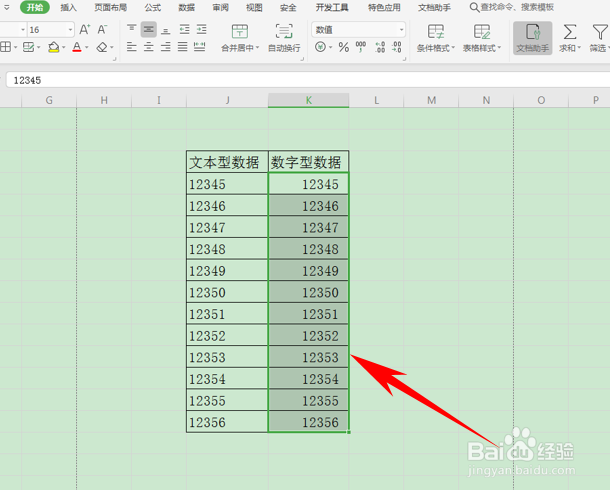This screenshot has height=492, width=610.
Task: Select column J header
Action: point(227,100)
